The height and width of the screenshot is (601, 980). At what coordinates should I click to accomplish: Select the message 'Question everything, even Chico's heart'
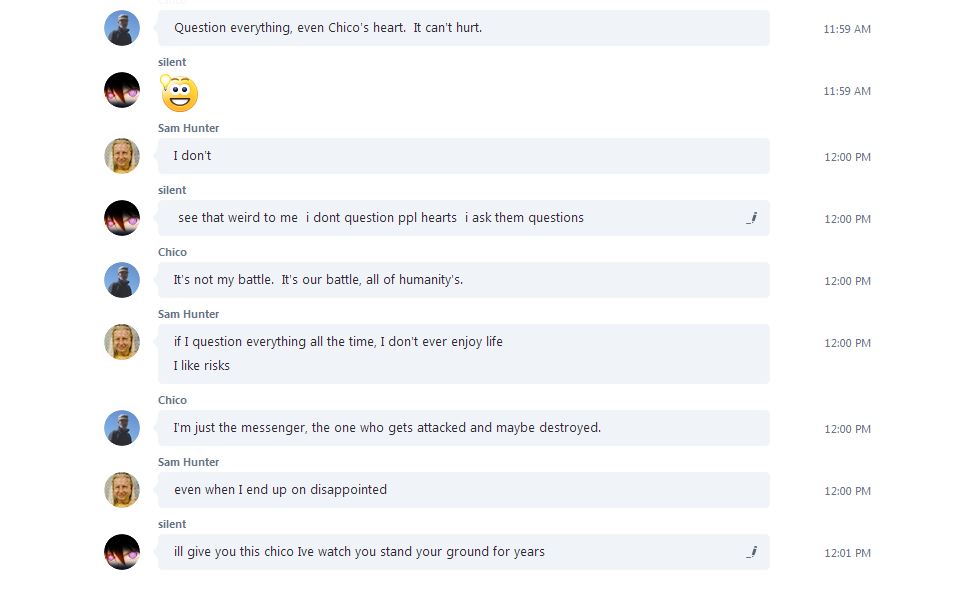pyautogui.click(x=464, y=28)
